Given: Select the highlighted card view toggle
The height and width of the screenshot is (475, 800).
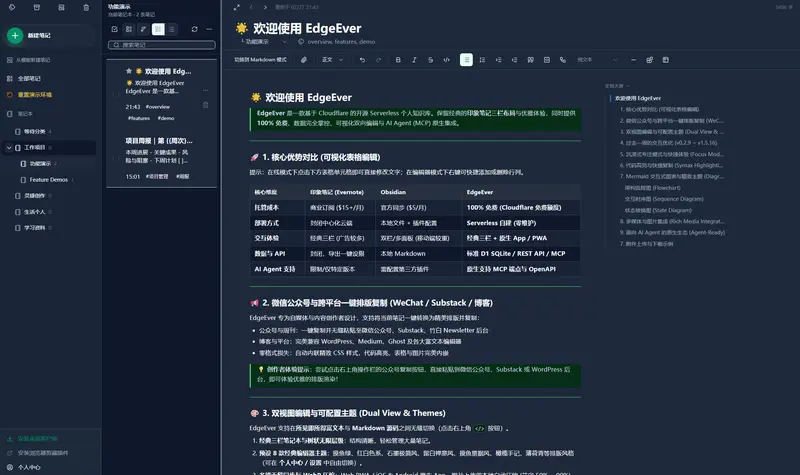Looking at the screenshot, I should click(158, 29).
